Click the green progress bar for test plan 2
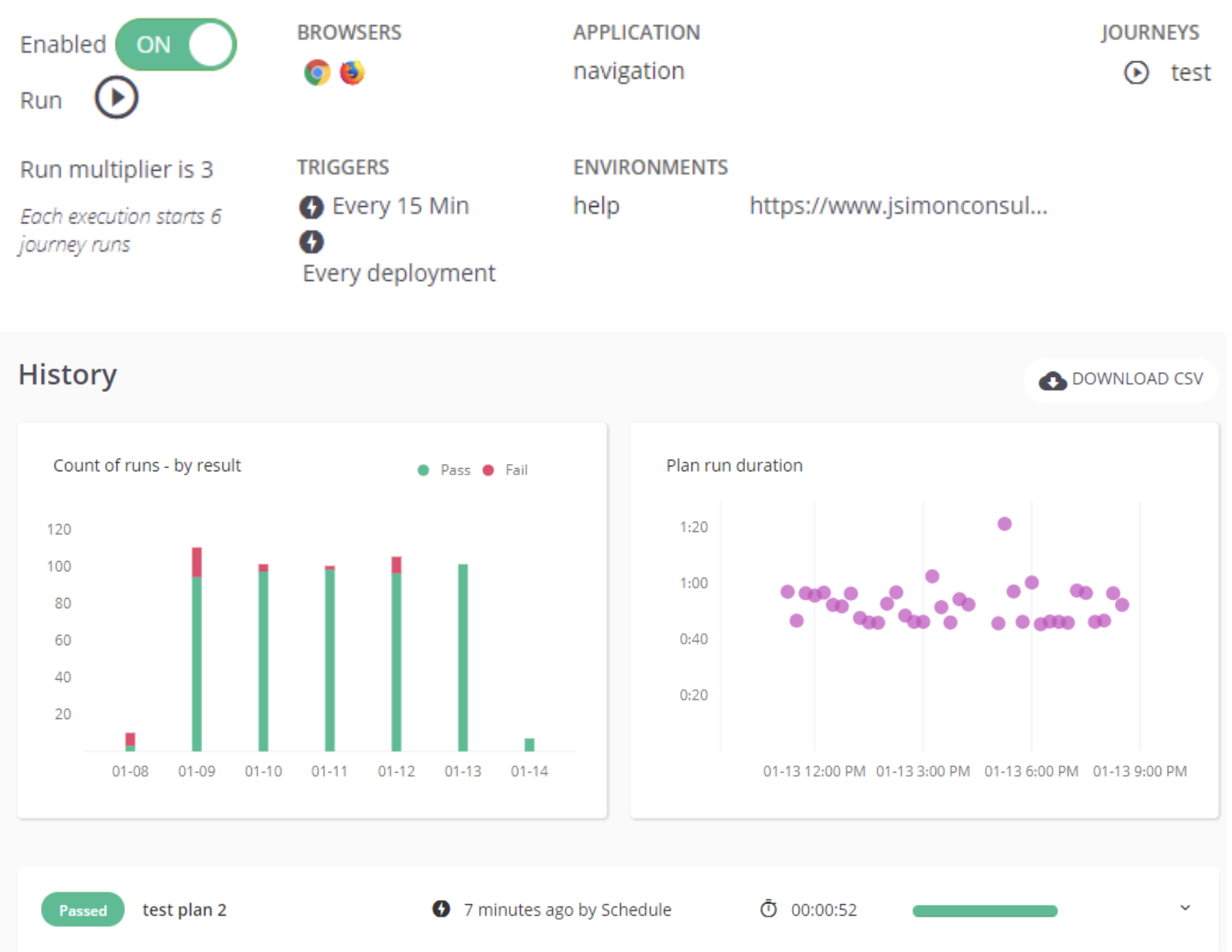This screenshot has width=1232, height=952. 984,911
